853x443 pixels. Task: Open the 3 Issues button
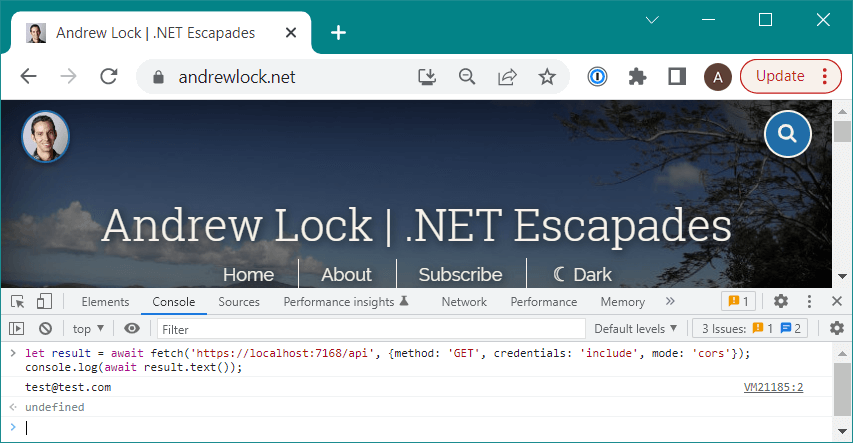tap(750, 329)
